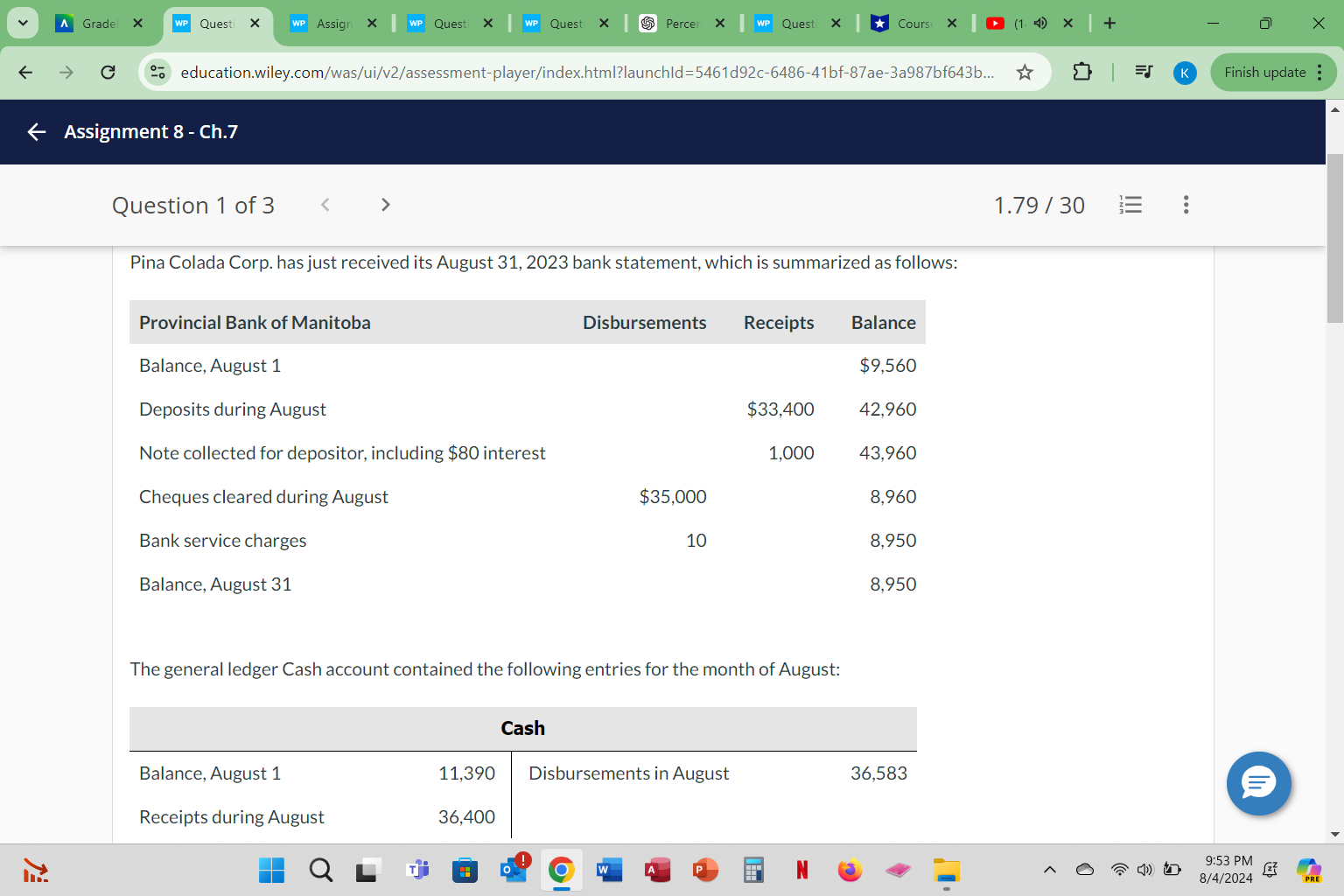The image size is (1344, 896).
Task: Click the $33,400 deposits receipt cell
Action: point(780,409)
